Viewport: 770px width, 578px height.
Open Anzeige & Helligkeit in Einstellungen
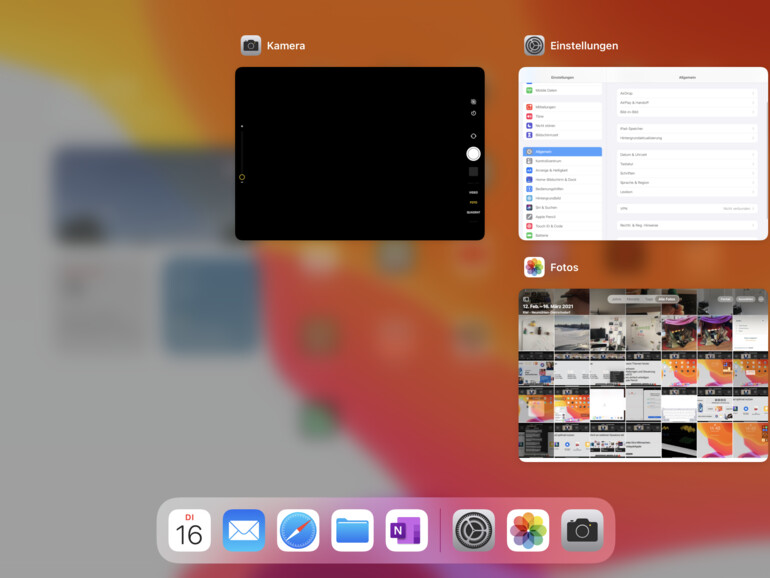click(562, 170)
